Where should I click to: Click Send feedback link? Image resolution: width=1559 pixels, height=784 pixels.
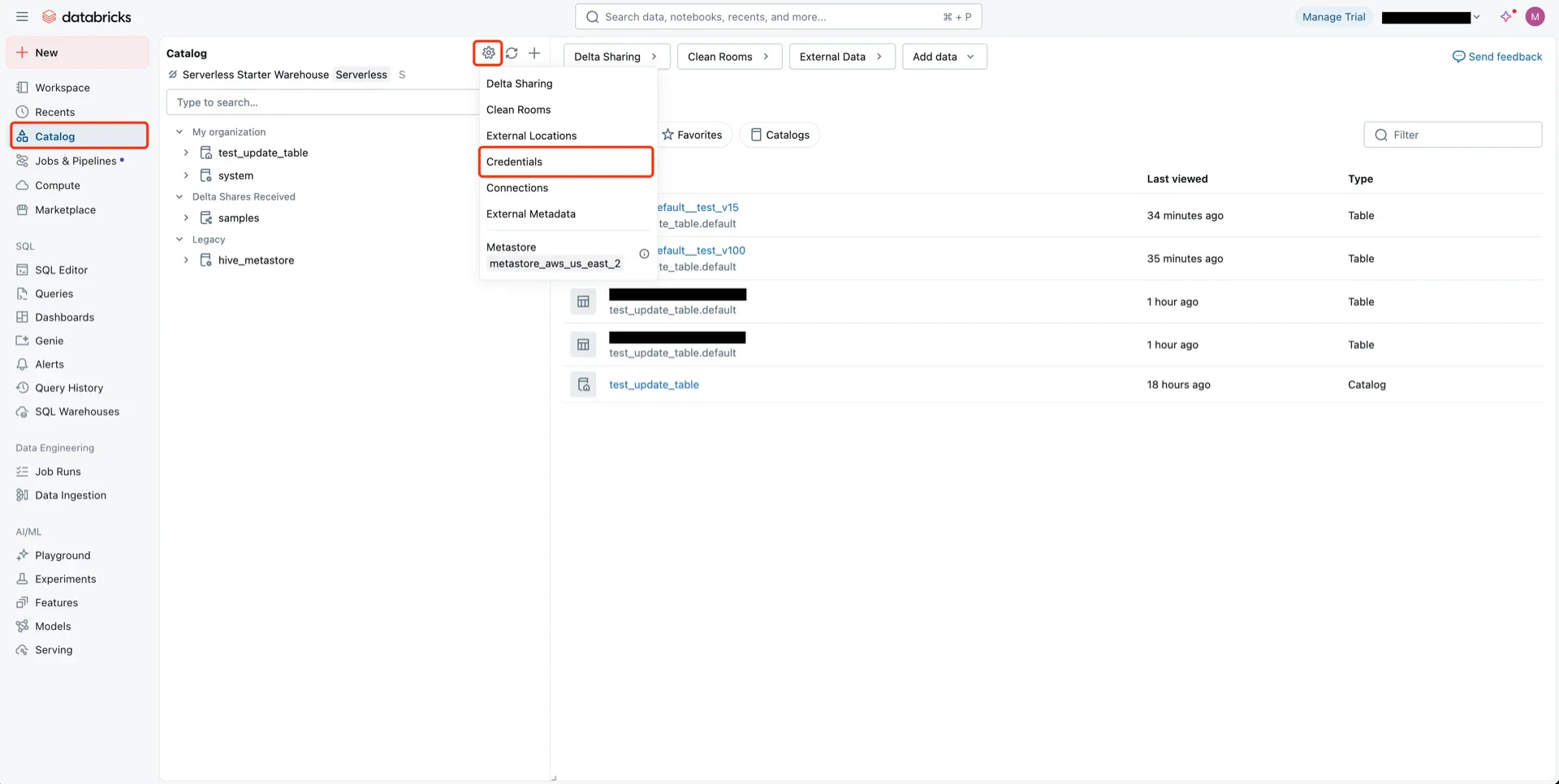tap(1497, 56)
